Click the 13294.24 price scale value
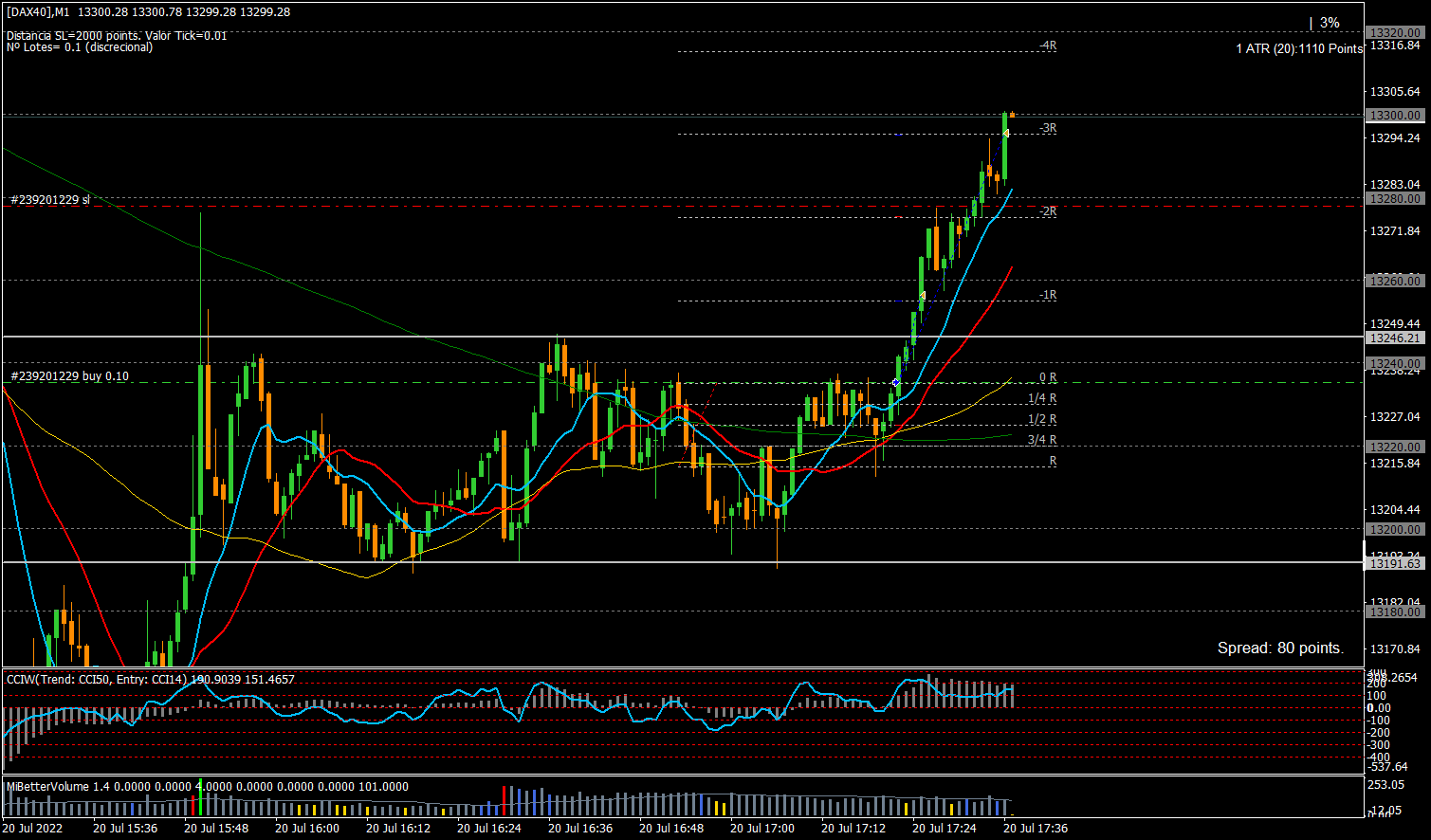 point(1395,138)
